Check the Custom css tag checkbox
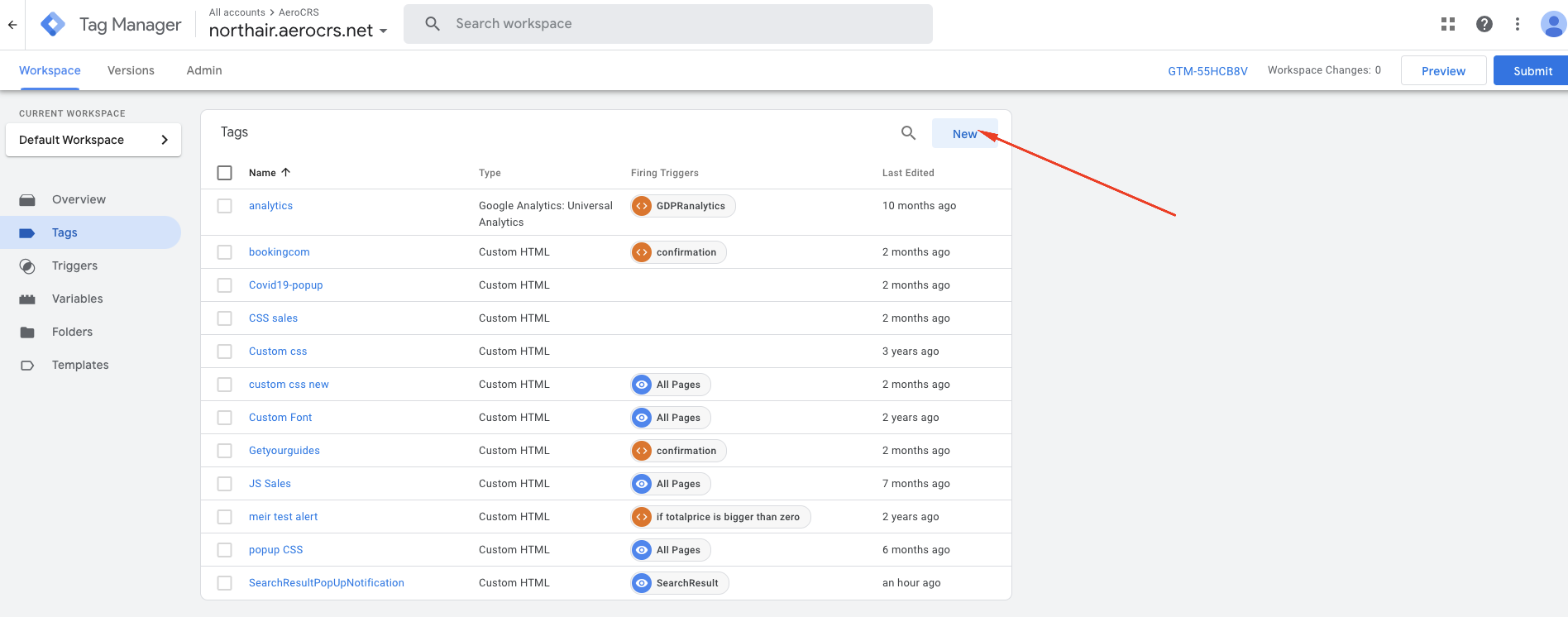 click(x=224, y=352)
